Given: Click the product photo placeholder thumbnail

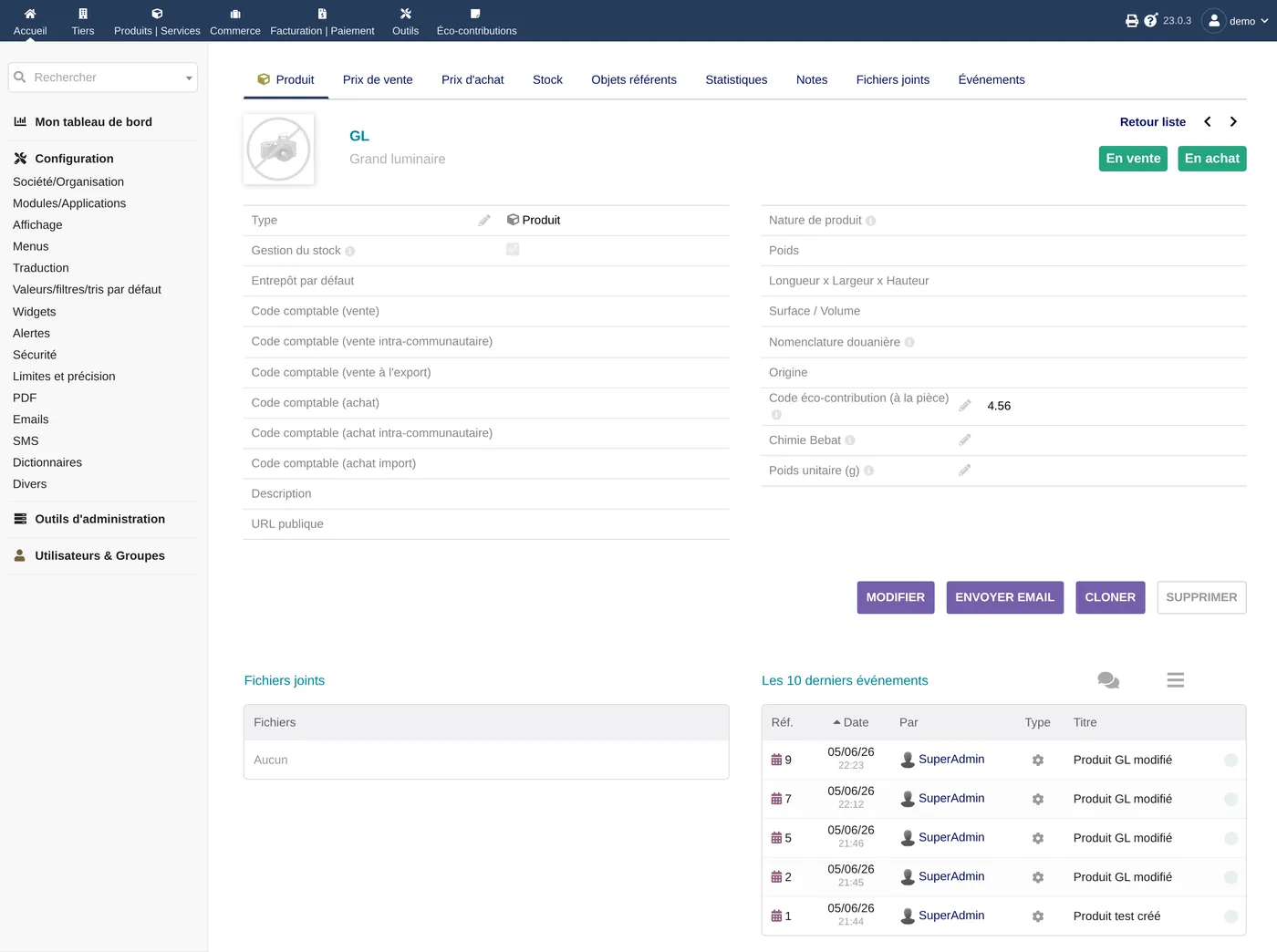Looking at the screenshot, I should tap(279, 150).
